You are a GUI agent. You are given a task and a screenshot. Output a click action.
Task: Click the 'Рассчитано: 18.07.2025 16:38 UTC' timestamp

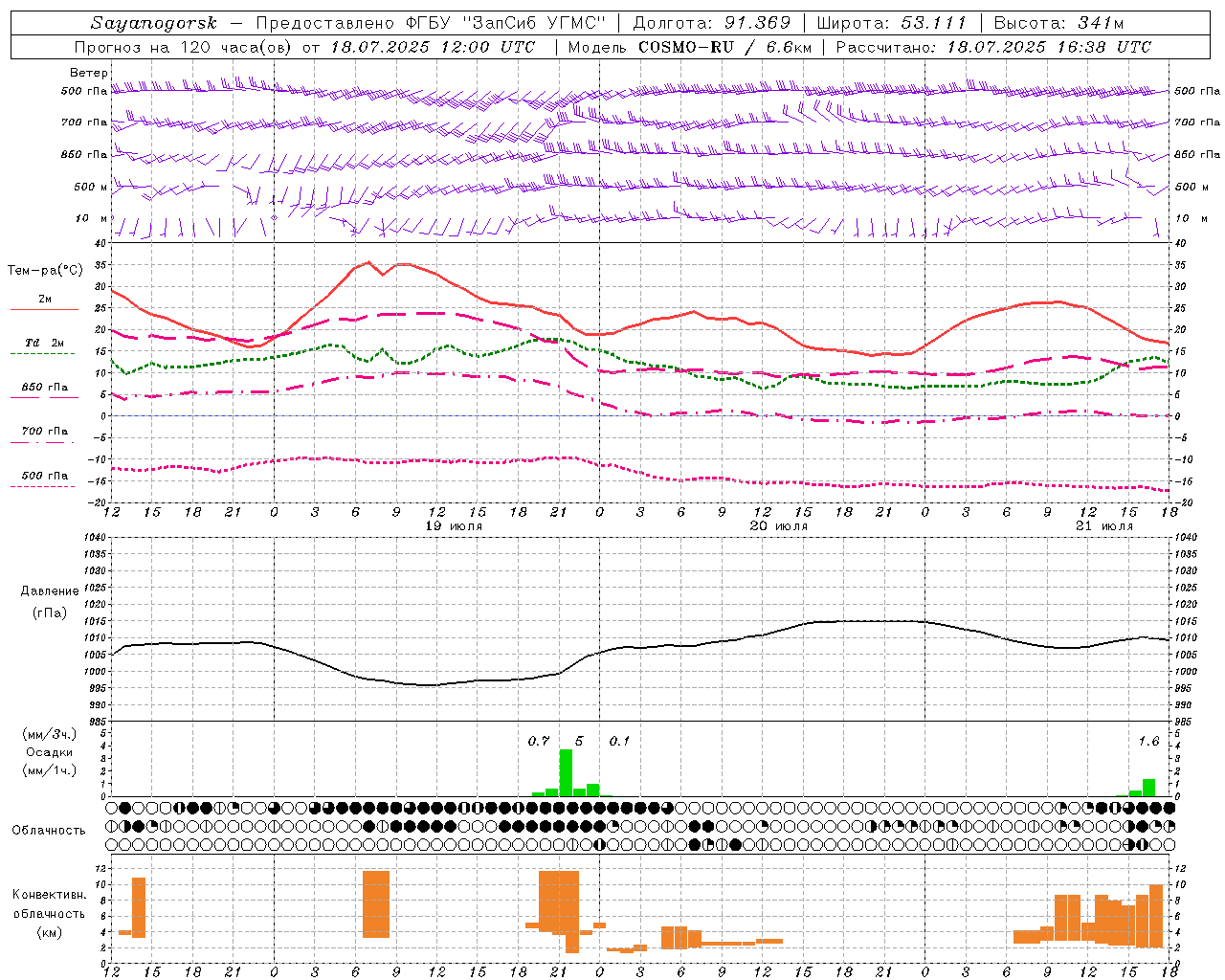(x=994, y=47)
